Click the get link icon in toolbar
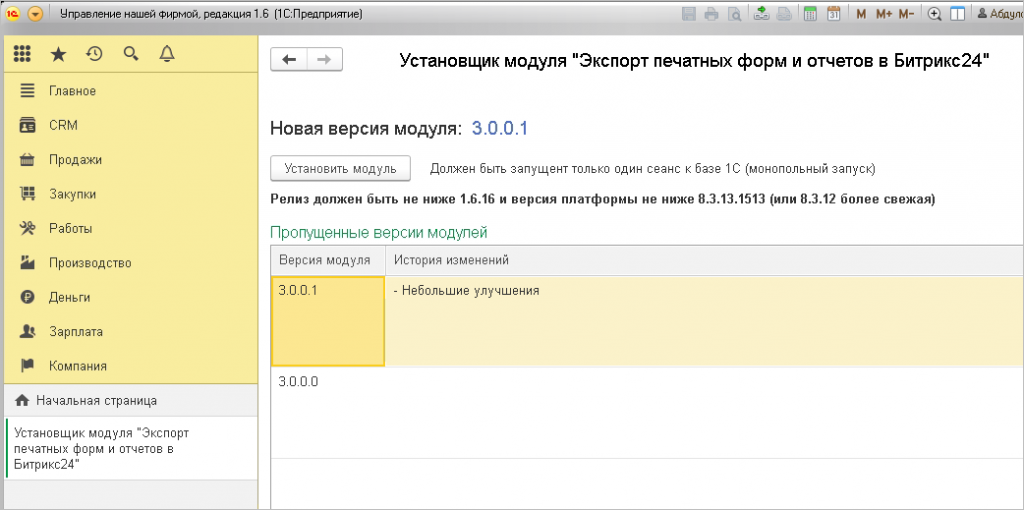 761,14
